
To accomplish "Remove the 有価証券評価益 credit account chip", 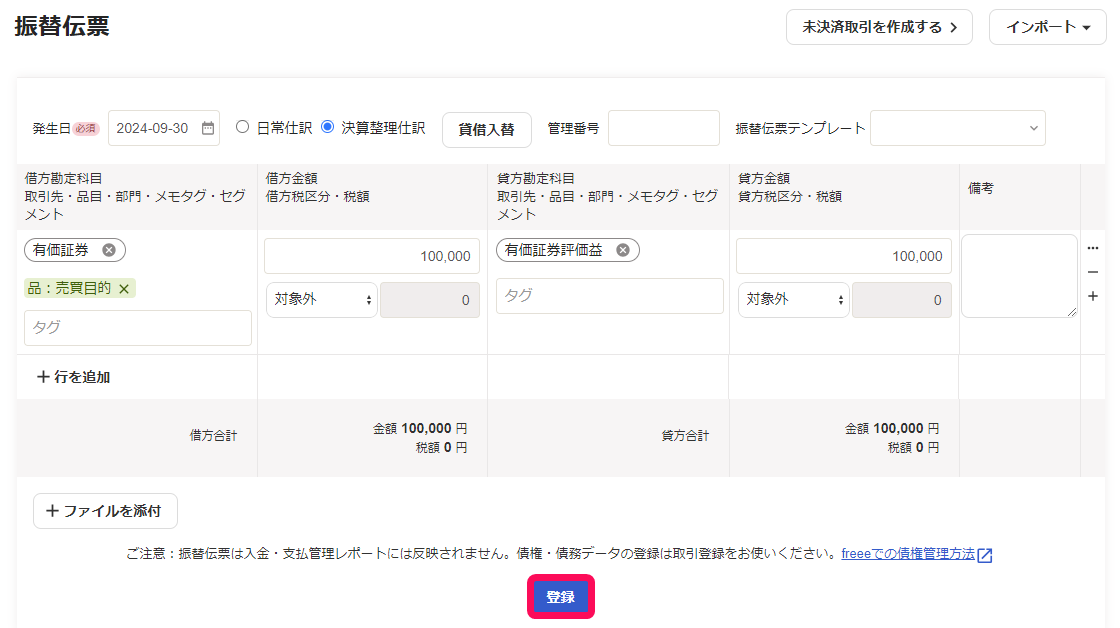I will tap(623, 250).
